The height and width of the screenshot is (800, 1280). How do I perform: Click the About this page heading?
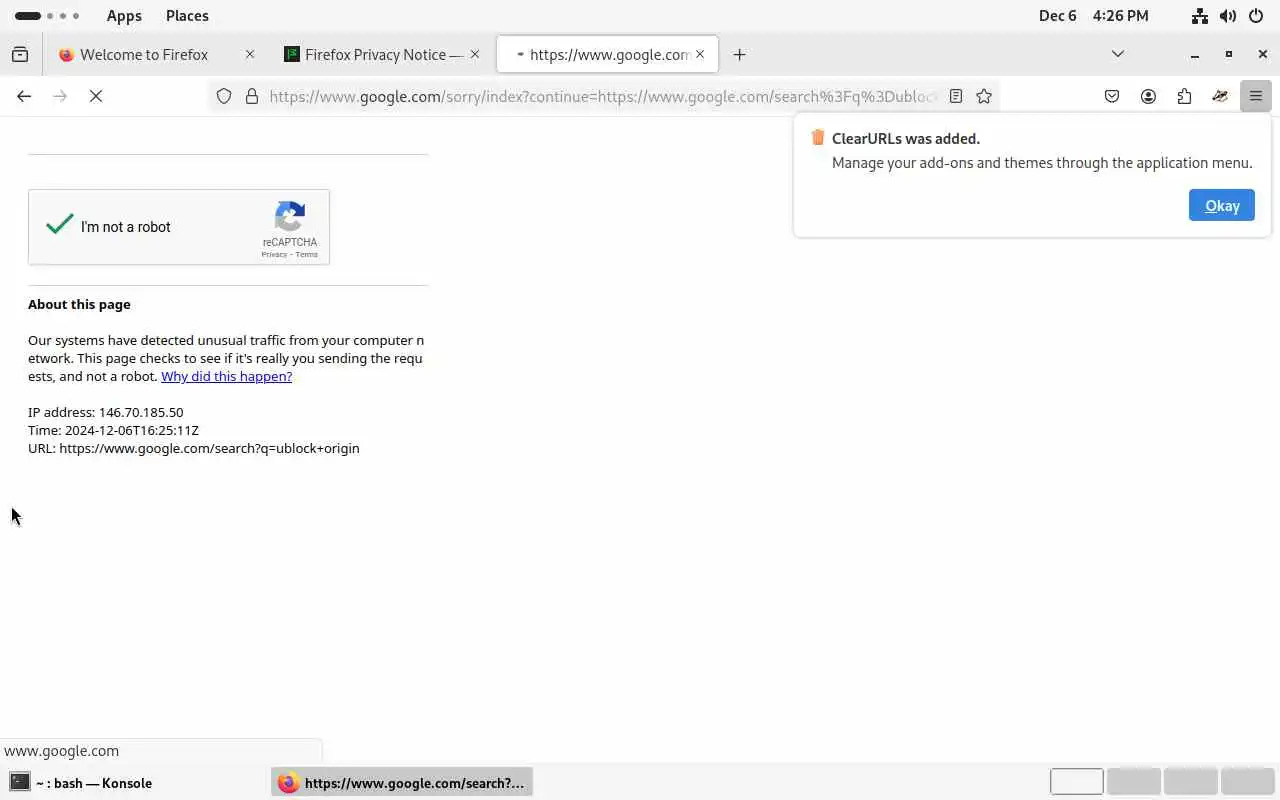click(79, 304)
